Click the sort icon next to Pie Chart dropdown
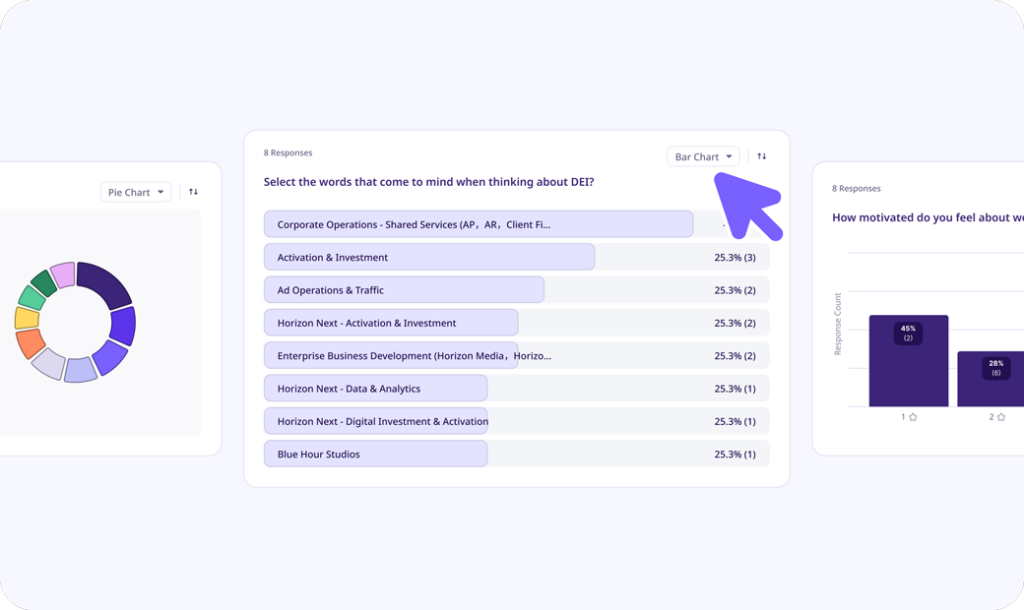 [193, 191]
